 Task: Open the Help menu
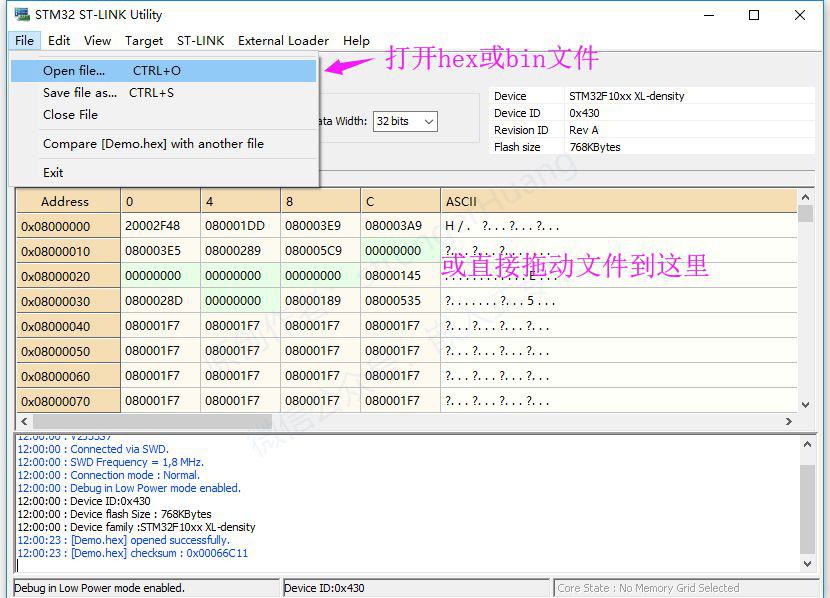pos(356,41)
